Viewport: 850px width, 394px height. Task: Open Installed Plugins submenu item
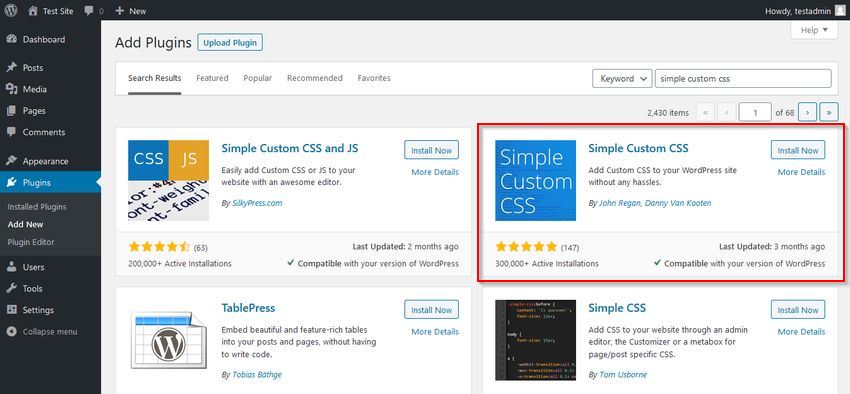(37, 206)
